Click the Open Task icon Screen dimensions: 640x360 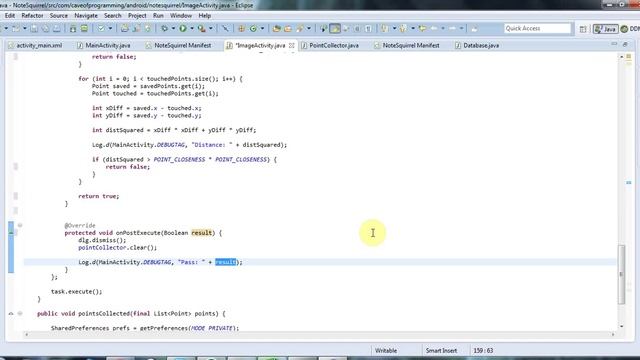click(x=288, y=29)
